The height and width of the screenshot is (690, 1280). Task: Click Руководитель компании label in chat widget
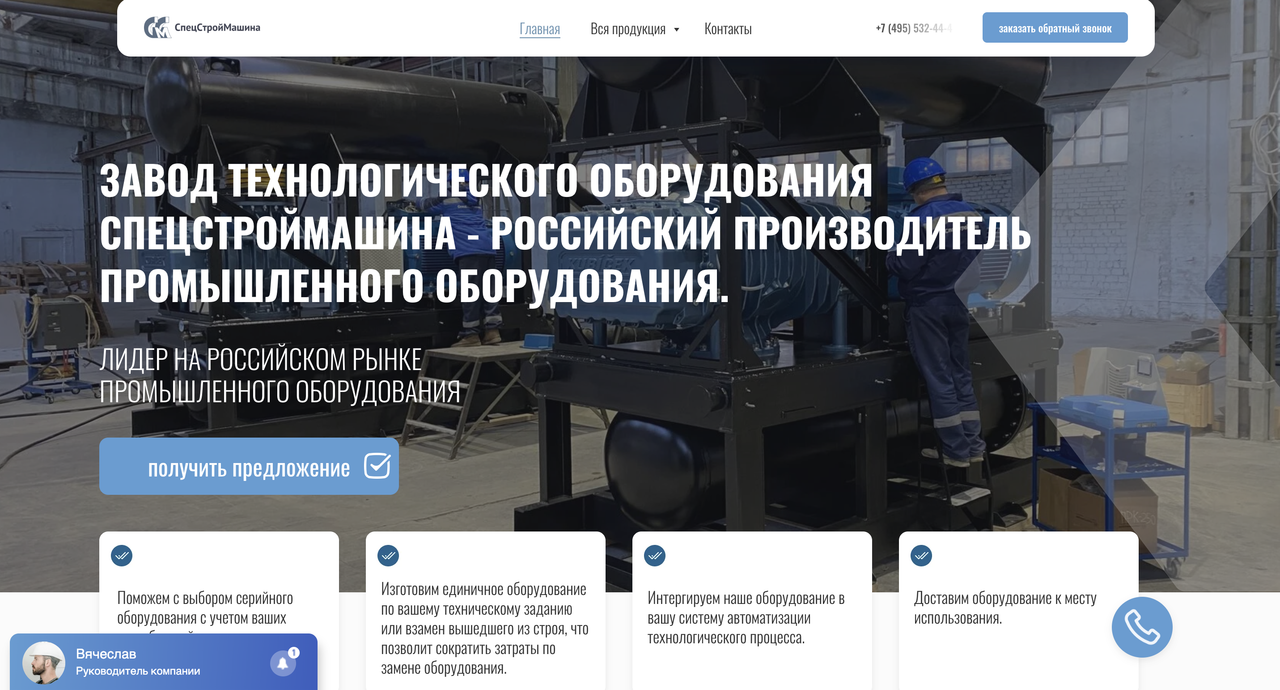pyautogui.click(x=138, y=671)
